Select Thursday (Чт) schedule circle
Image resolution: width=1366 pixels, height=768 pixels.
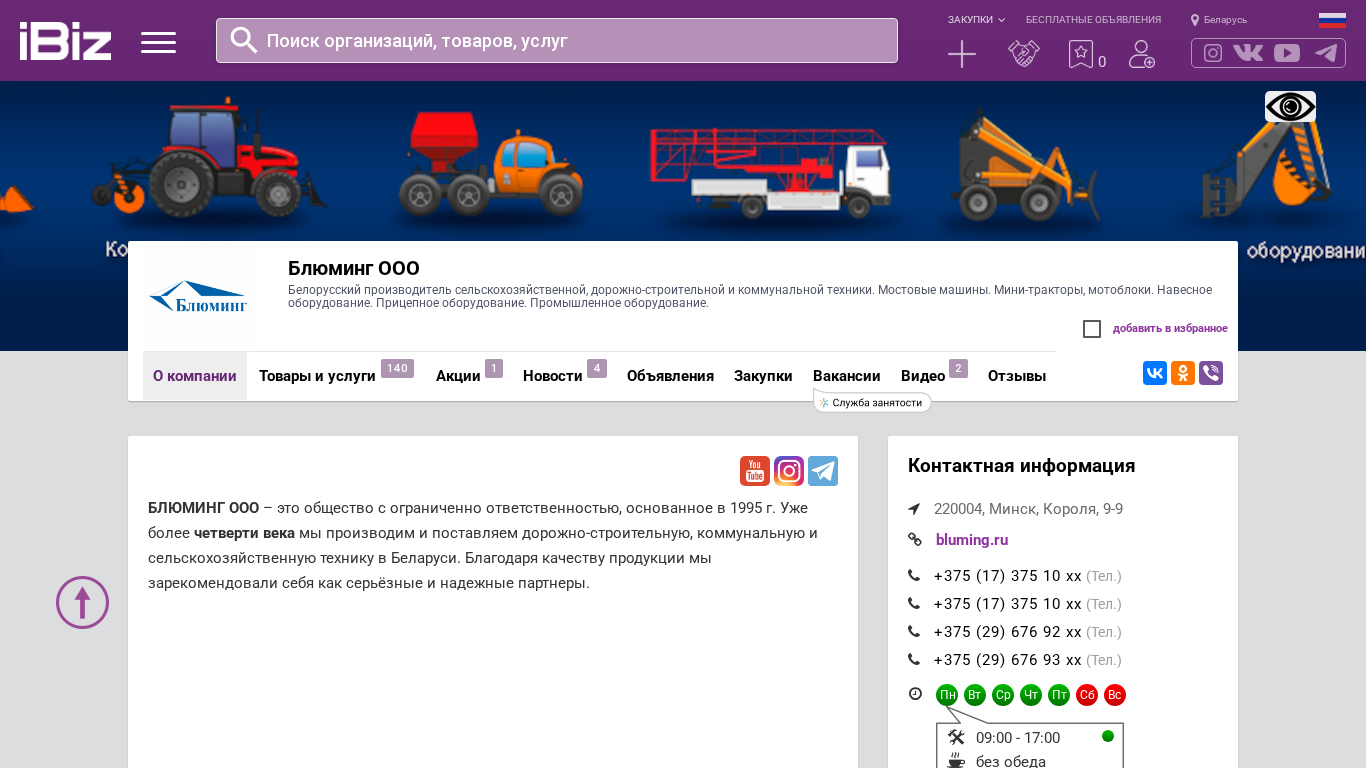pos(1031,695)
